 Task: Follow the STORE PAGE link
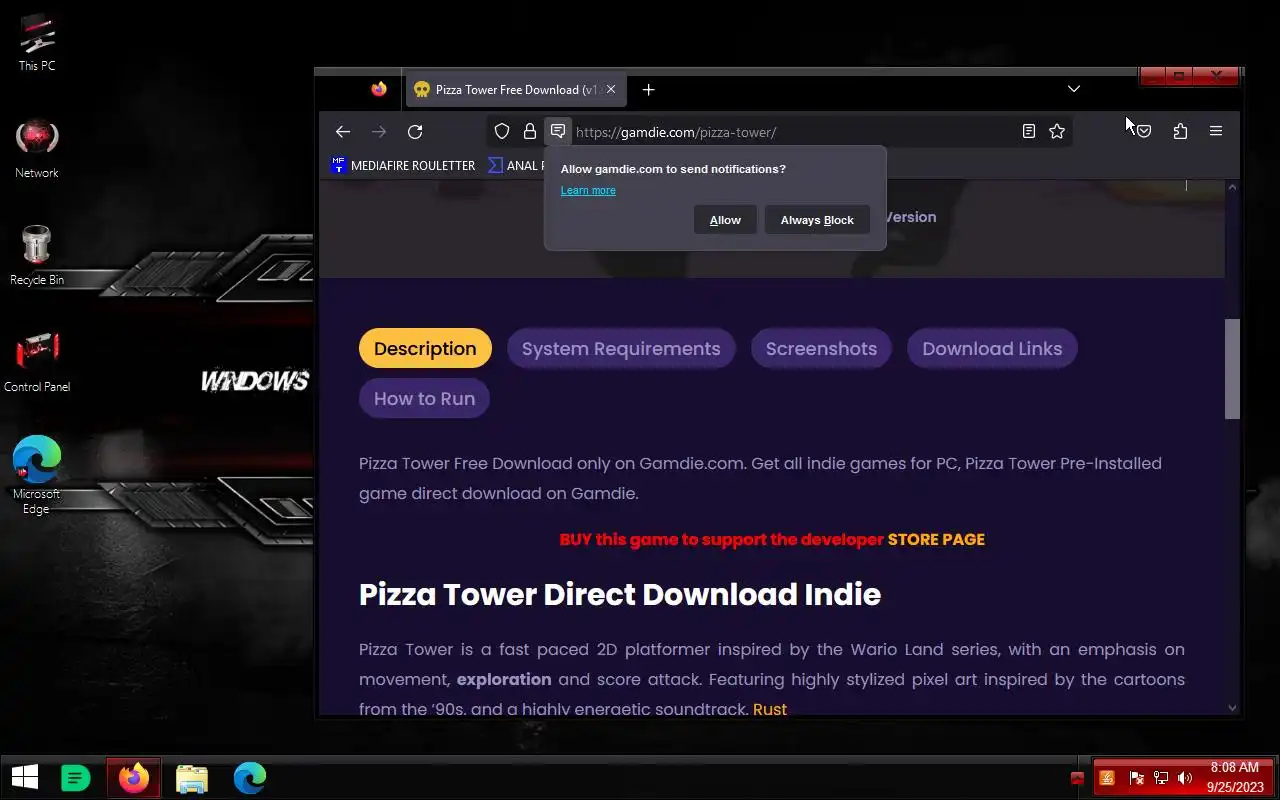[936, 539]
